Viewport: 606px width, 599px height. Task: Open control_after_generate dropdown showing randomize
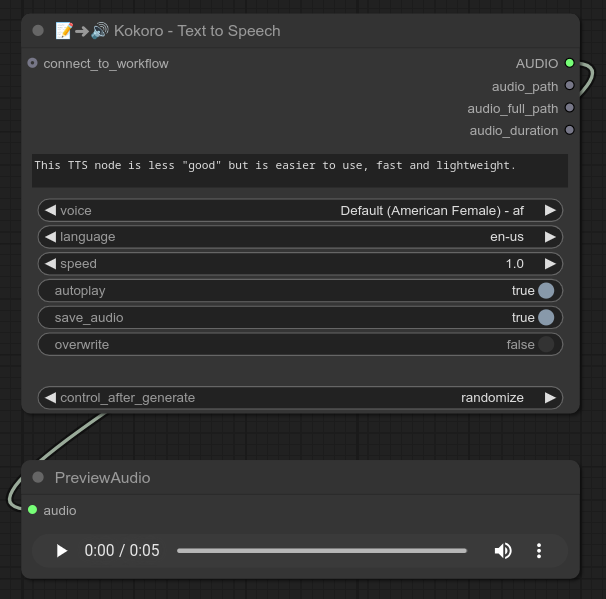[x=300, y=398]
